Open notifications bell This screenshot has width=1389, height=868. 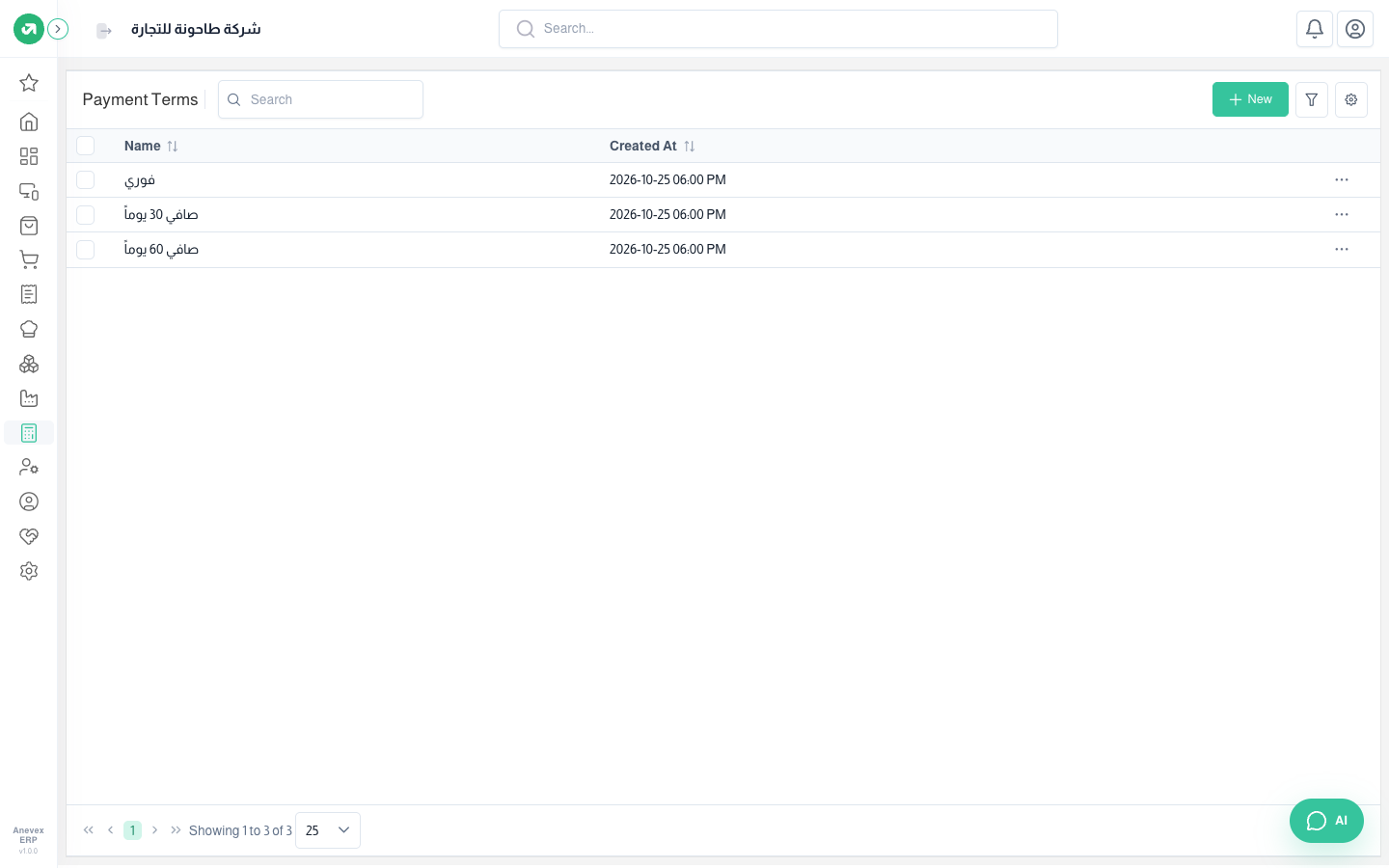(1315, 29)
